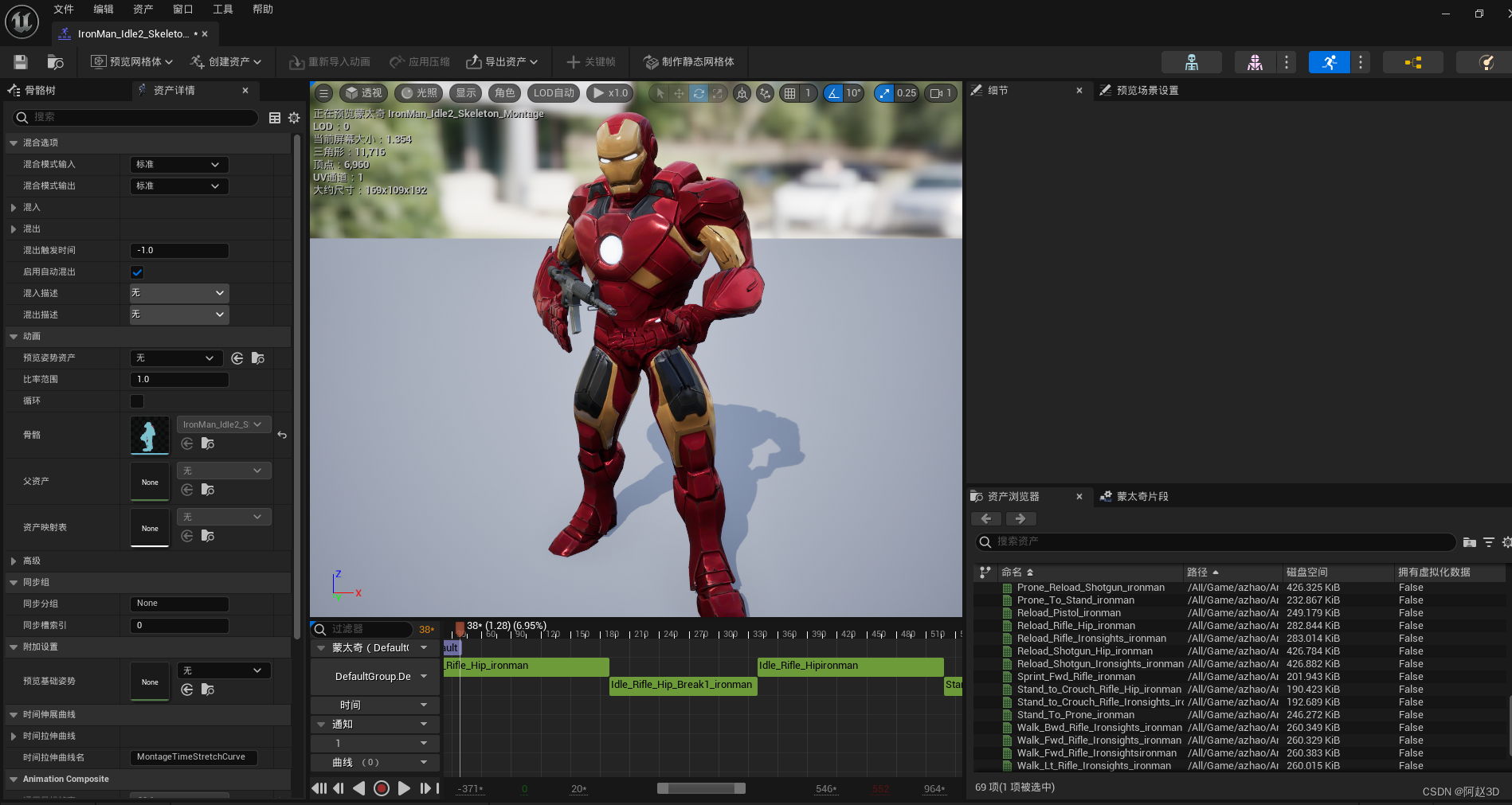This screenshot has height=805, width=1512.
Task: Open the File menu
Action: point(64,10)
